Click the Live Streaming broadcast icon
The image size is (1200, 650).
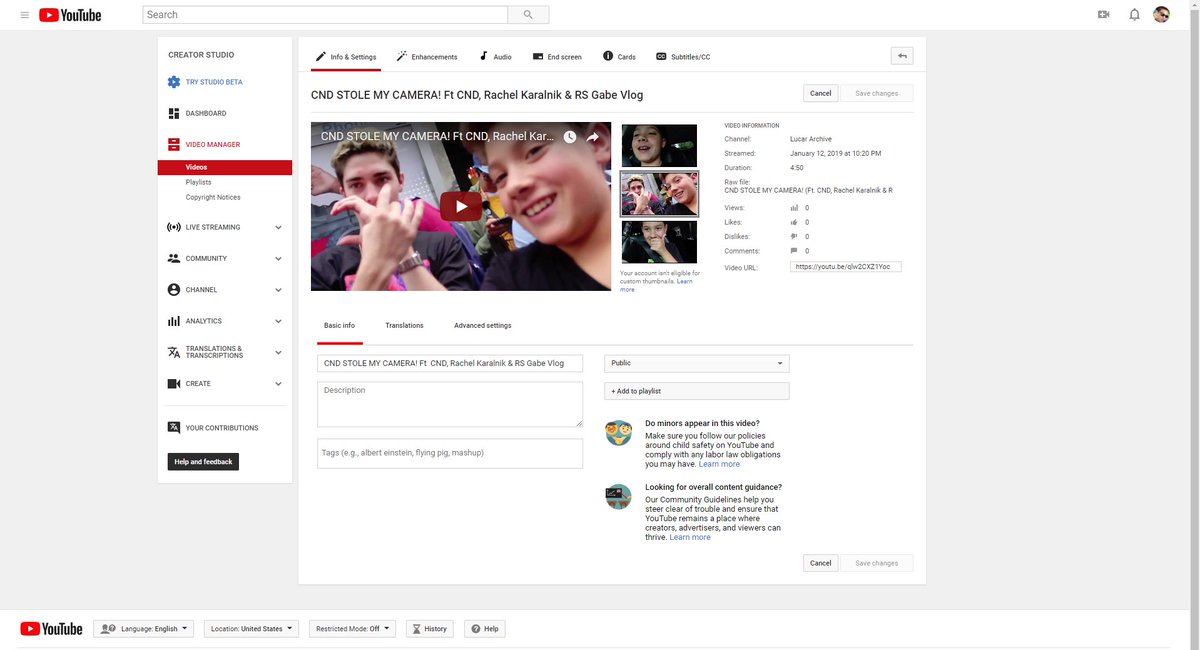[x=174, y=227]
